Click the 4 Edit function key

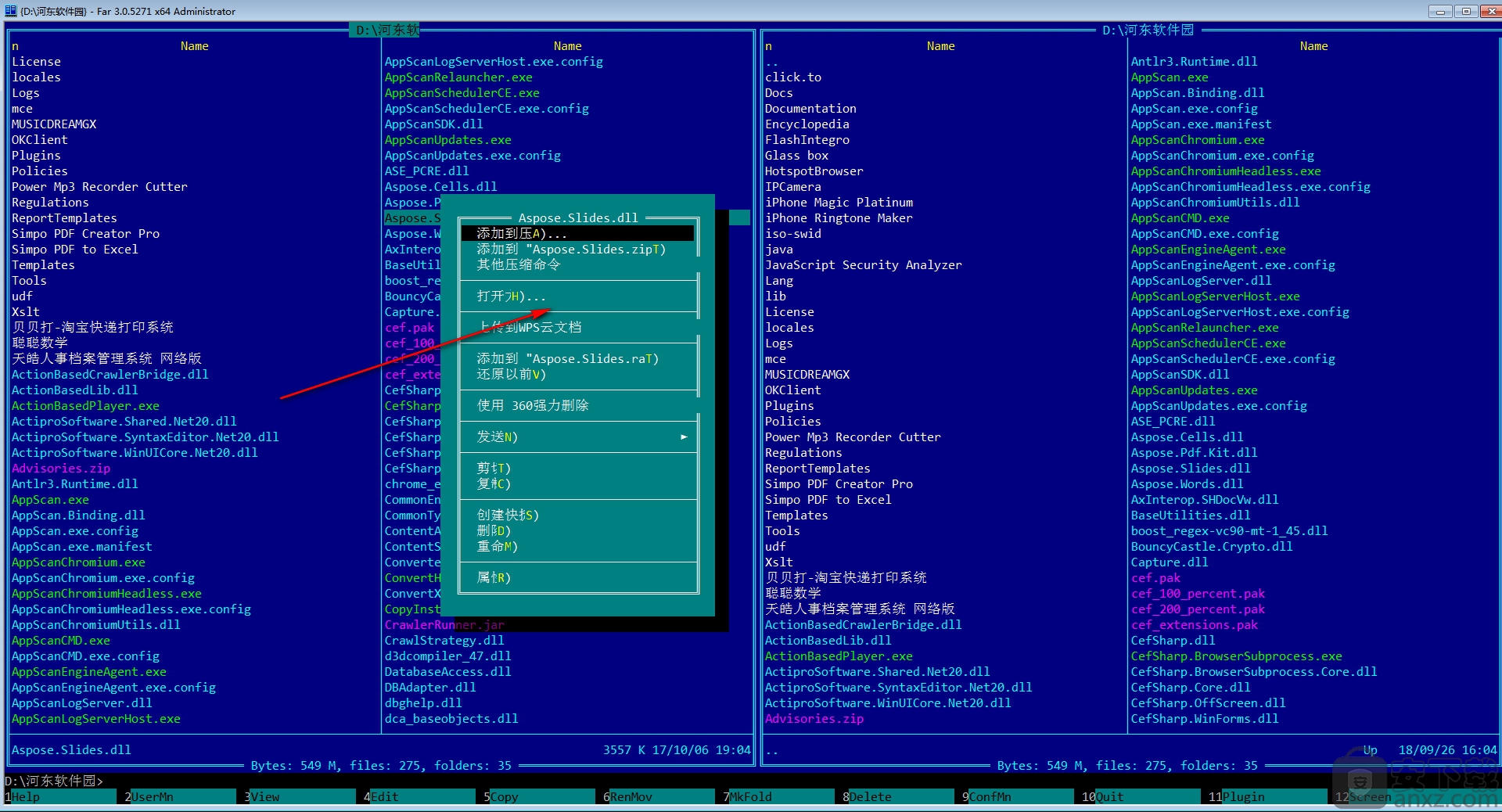pyautogui.click(x=419, y=796)
